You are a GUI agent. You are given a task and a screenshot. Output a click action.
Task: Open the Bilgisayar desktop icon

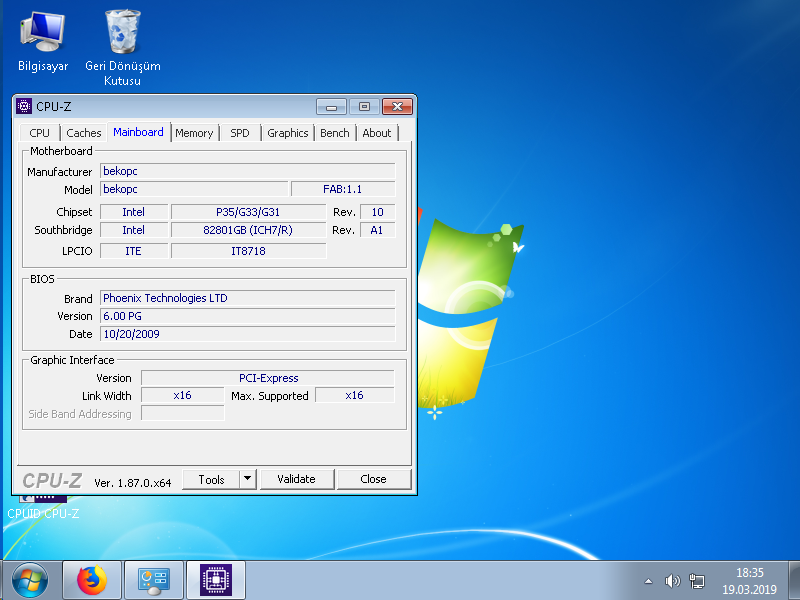(x=43, y=42)
